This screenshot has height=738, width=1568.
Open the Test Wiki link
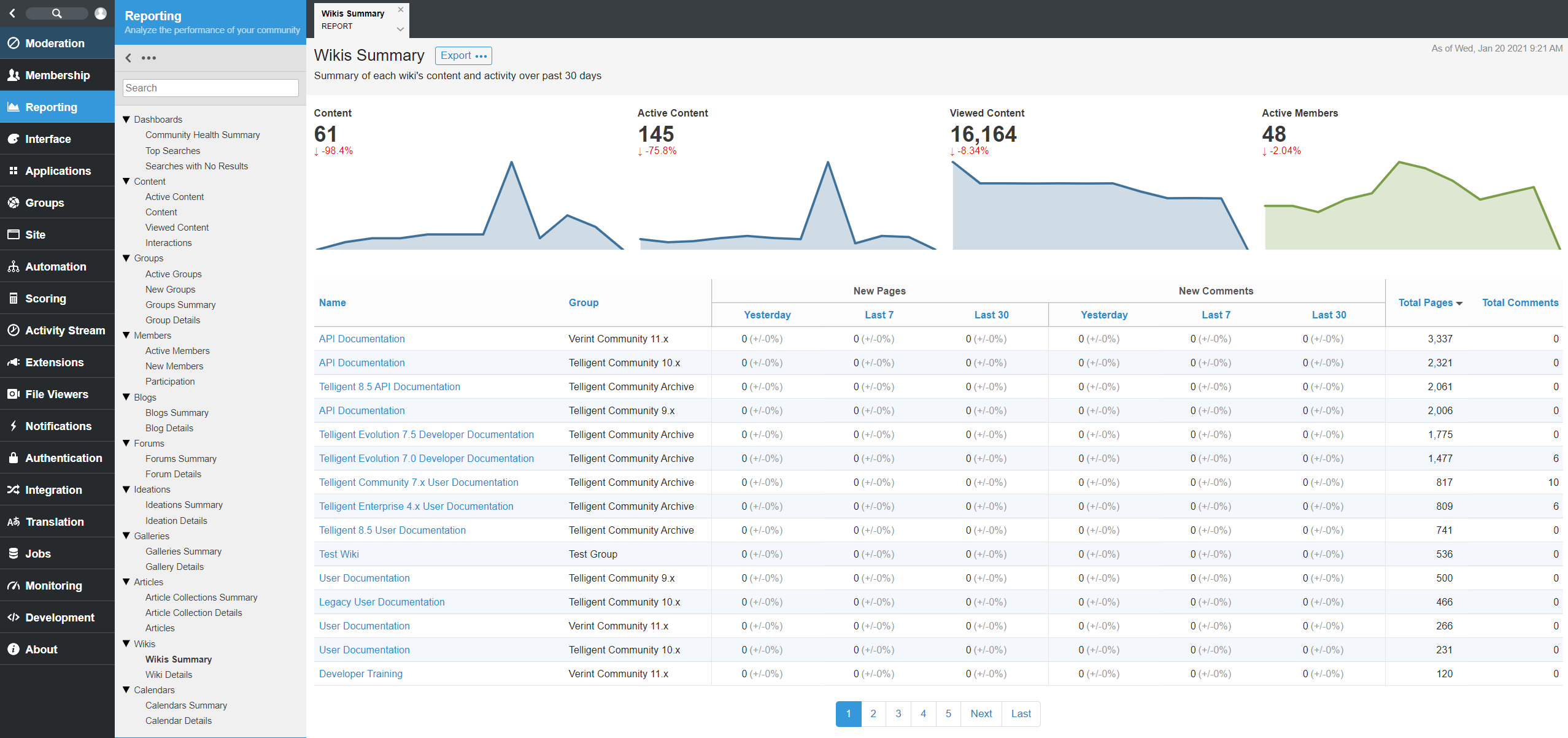point(339,555)
